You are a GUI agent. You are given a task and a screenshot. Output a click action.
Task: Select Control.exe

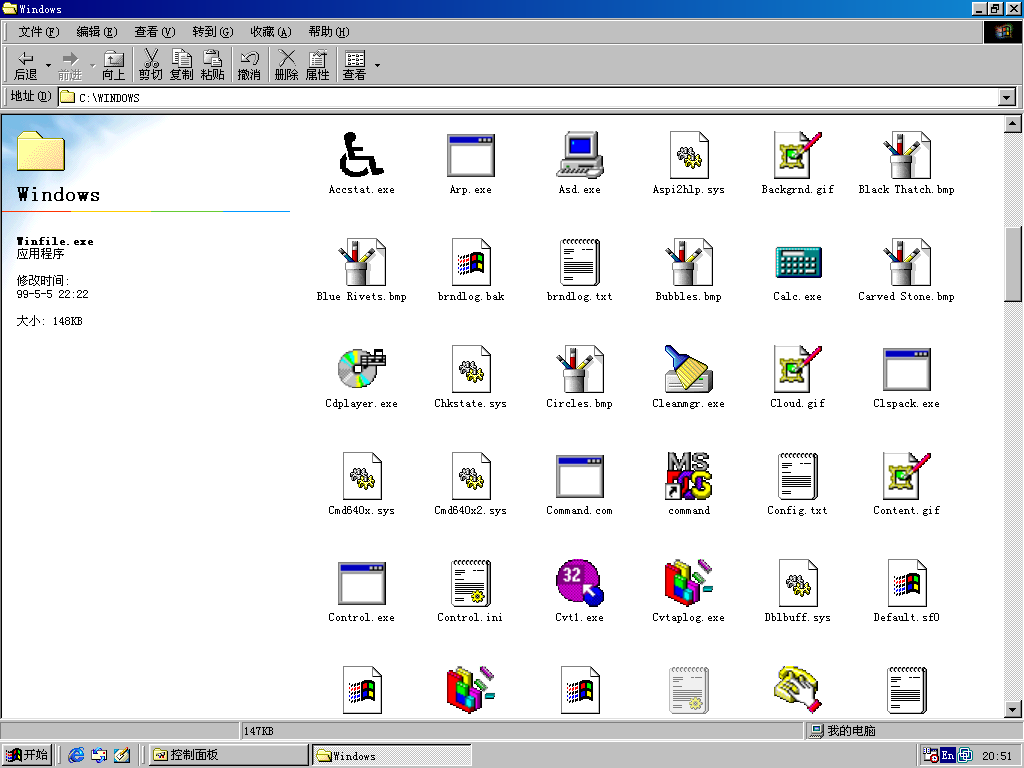click(361, 585)
